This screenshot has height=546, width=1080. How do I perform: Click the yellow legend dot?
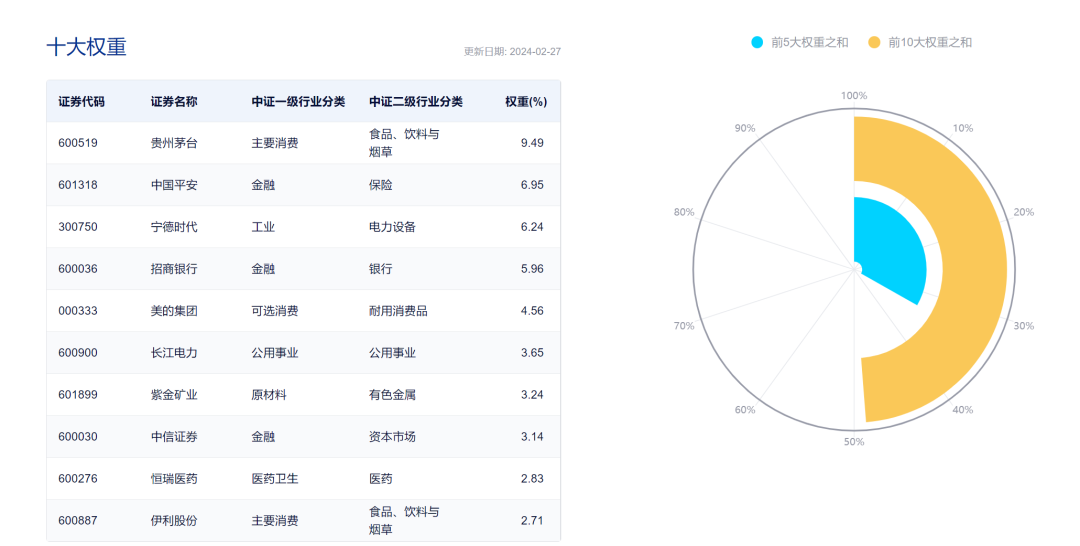874,42
